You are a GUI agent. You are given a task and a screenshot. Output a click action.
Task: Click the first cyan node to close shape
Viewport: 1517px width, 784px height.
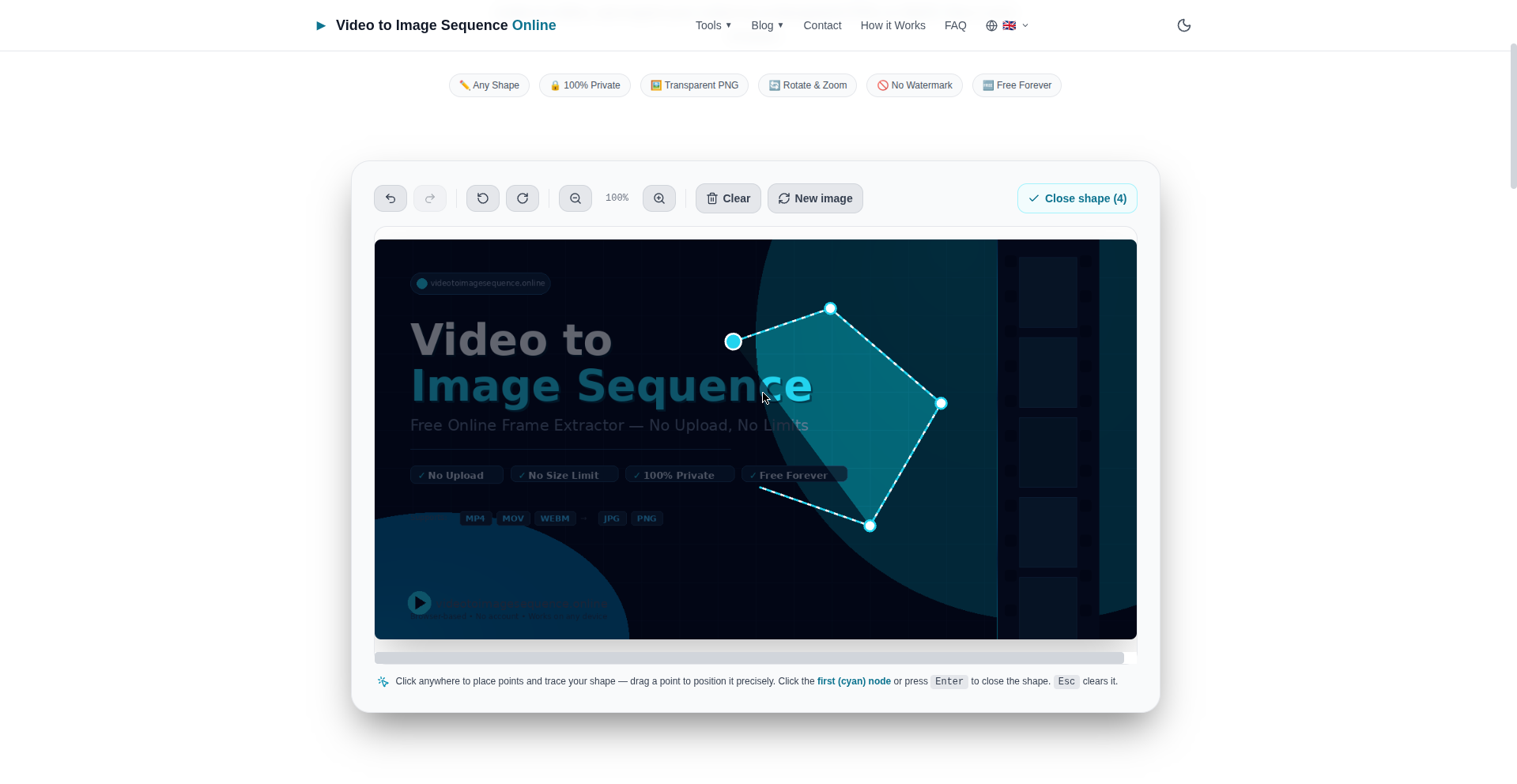tap(734, 341)
